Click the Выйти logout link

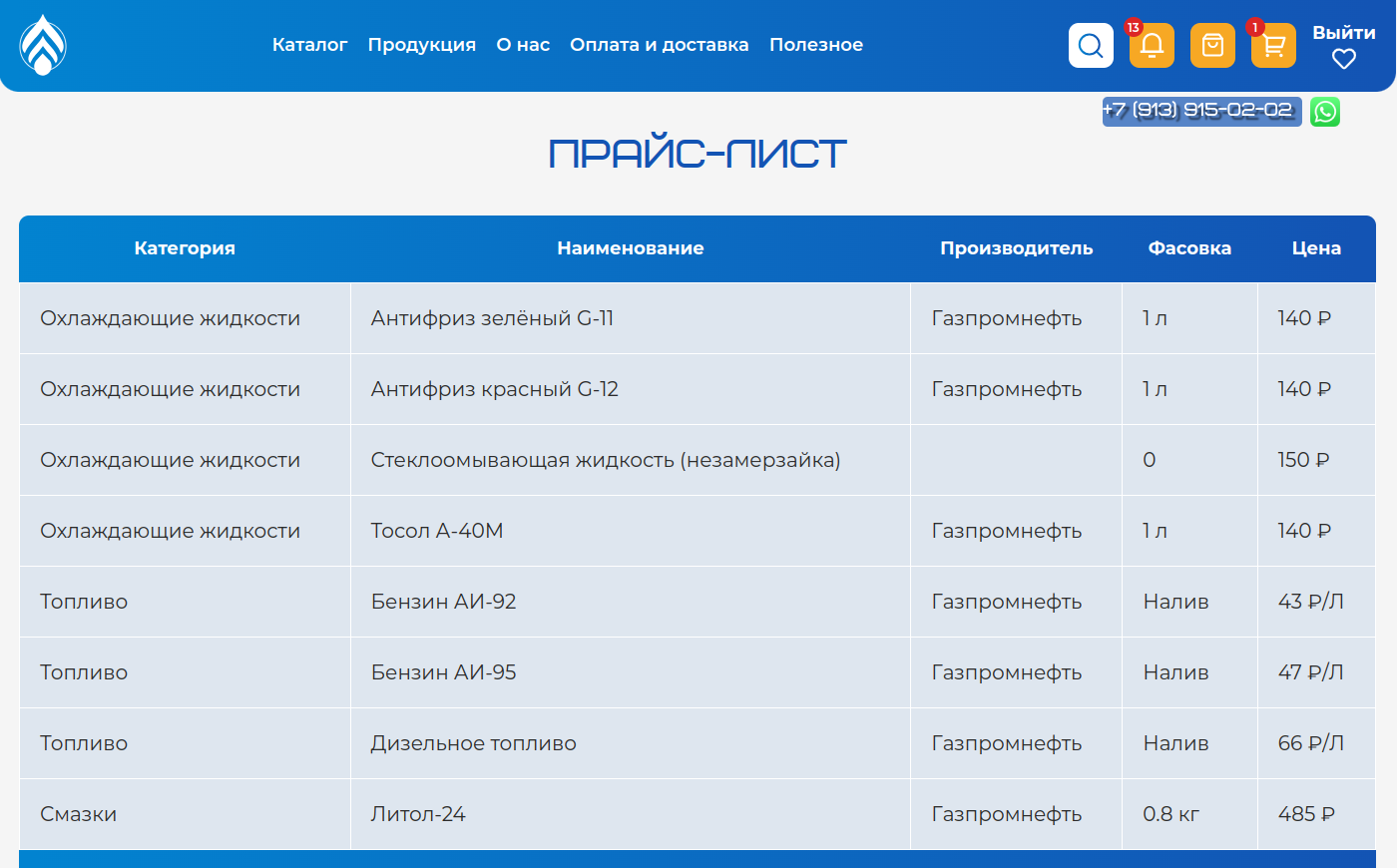[x=1344, y=33]
